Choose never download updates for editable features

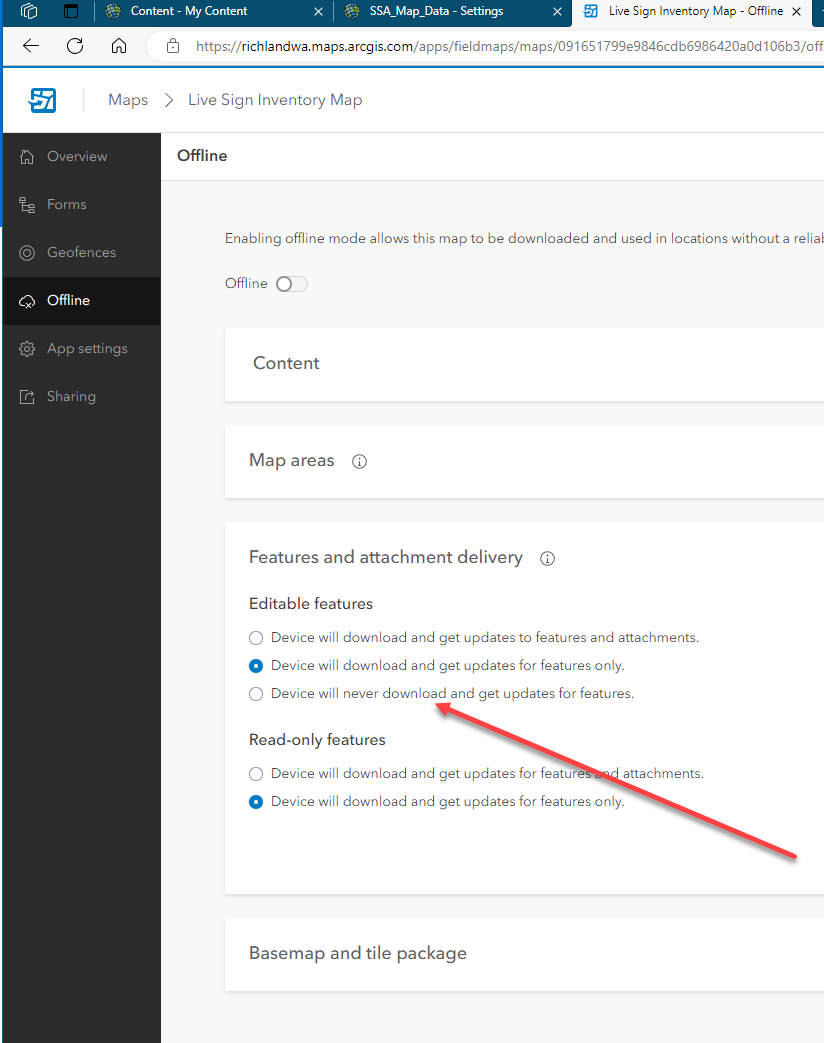pyautogui.click(x=255, y=693)
